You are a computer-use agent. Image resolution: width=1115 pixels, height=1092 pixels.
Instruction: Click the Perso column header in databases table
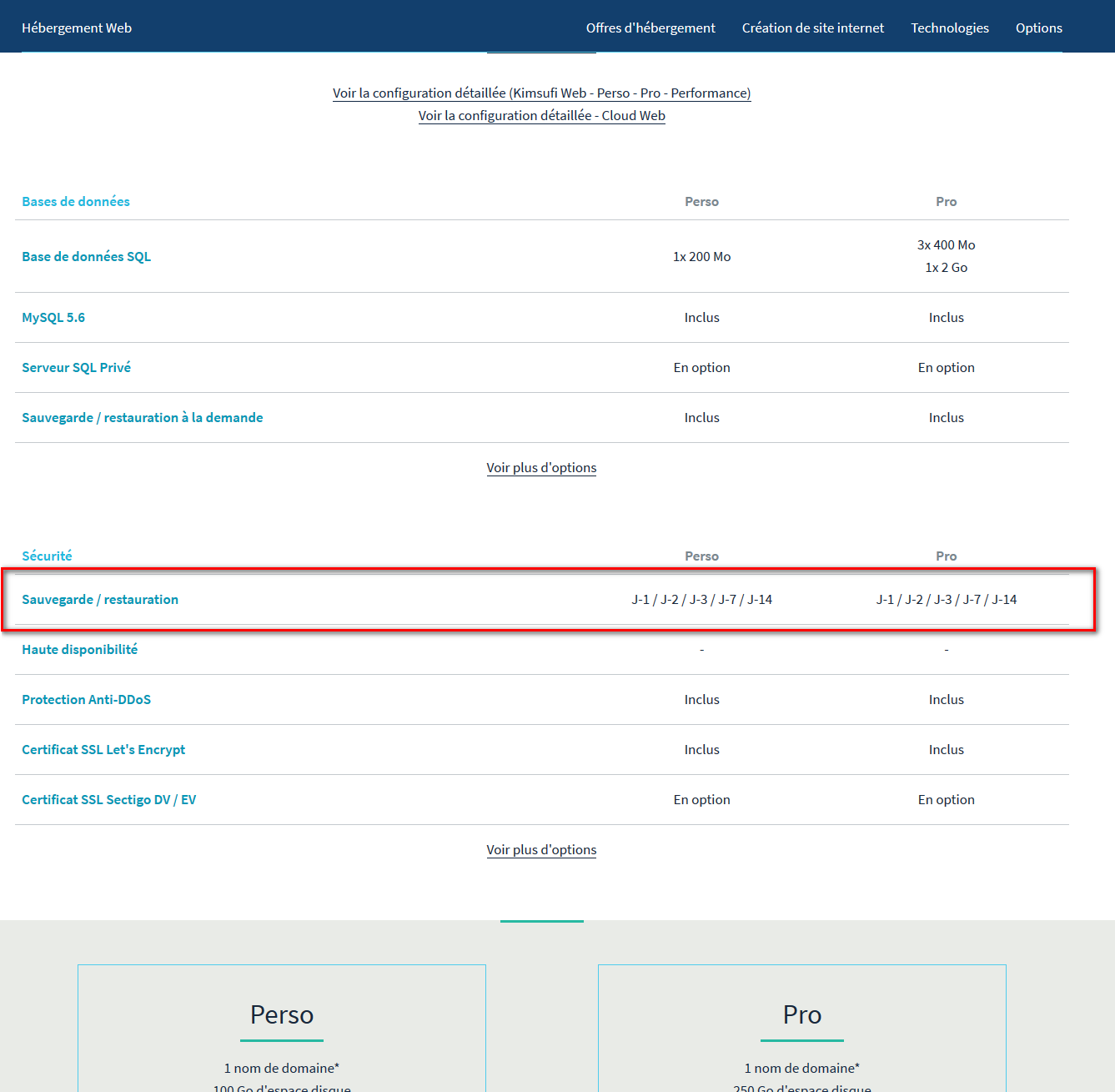tap(702, 201)
